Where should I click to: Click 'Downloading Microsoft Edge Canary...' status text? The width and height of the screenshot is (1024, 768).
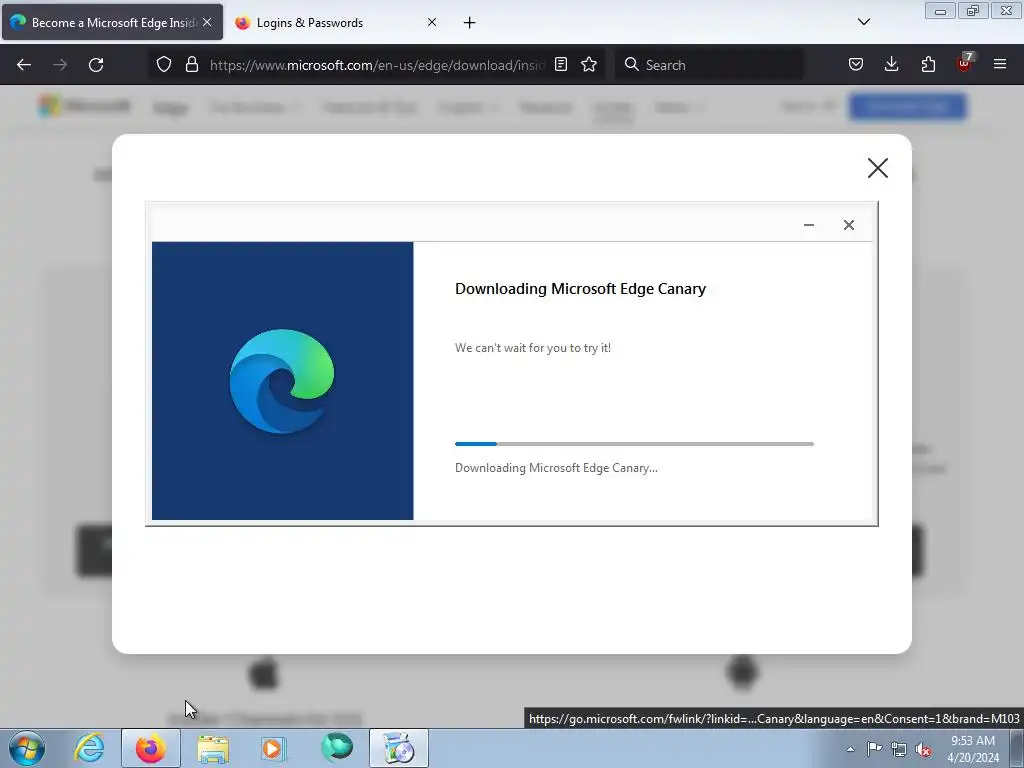tap(556, 468)
